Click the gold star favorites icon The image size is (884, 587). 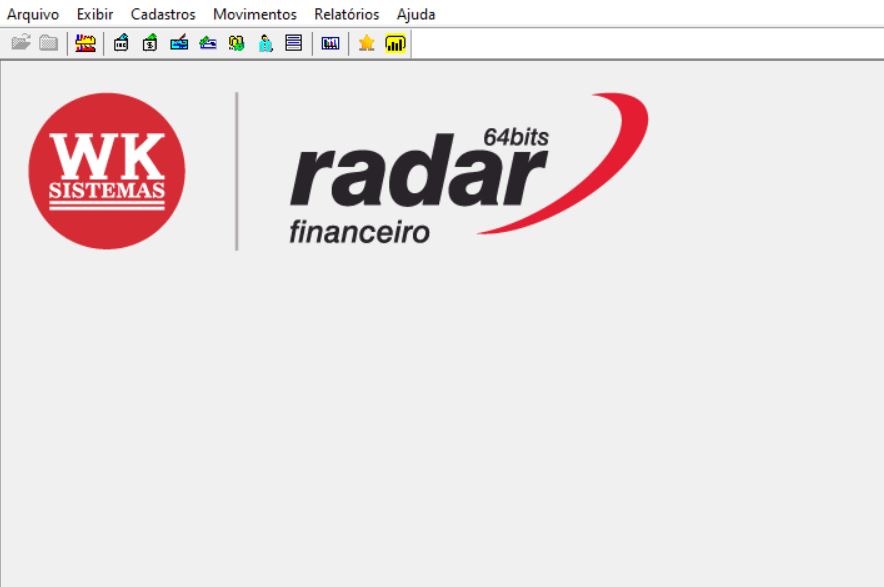click(366, 43)
